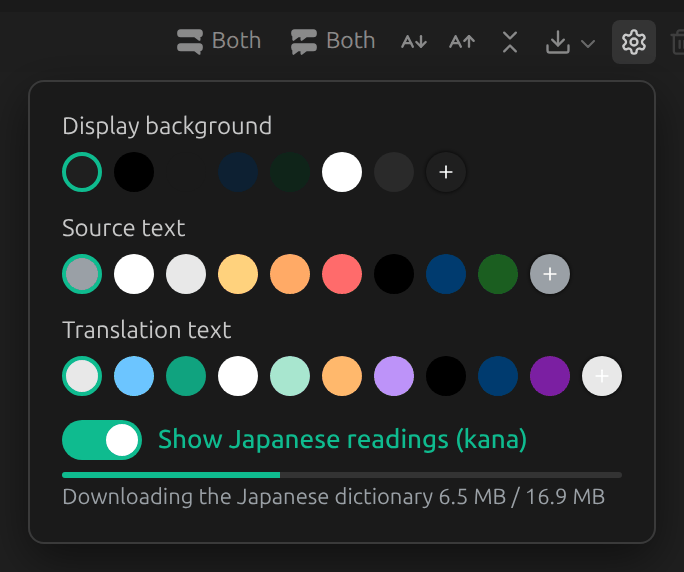
Task: Choose dark green for Display background
Action: [x=290, y=172]
